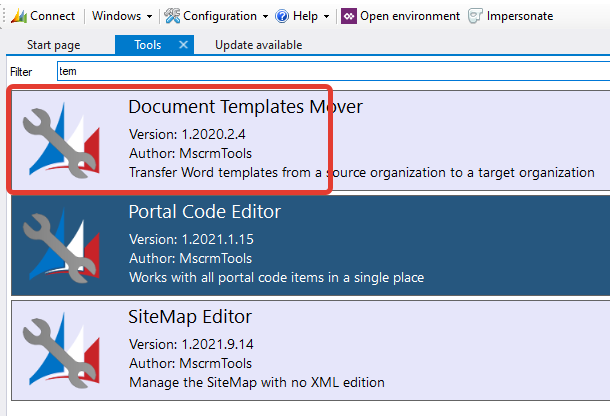The height and width of the screenshot is (416, 610).
Task: Switch to the Start page tab
Action: tap(54, 45)
